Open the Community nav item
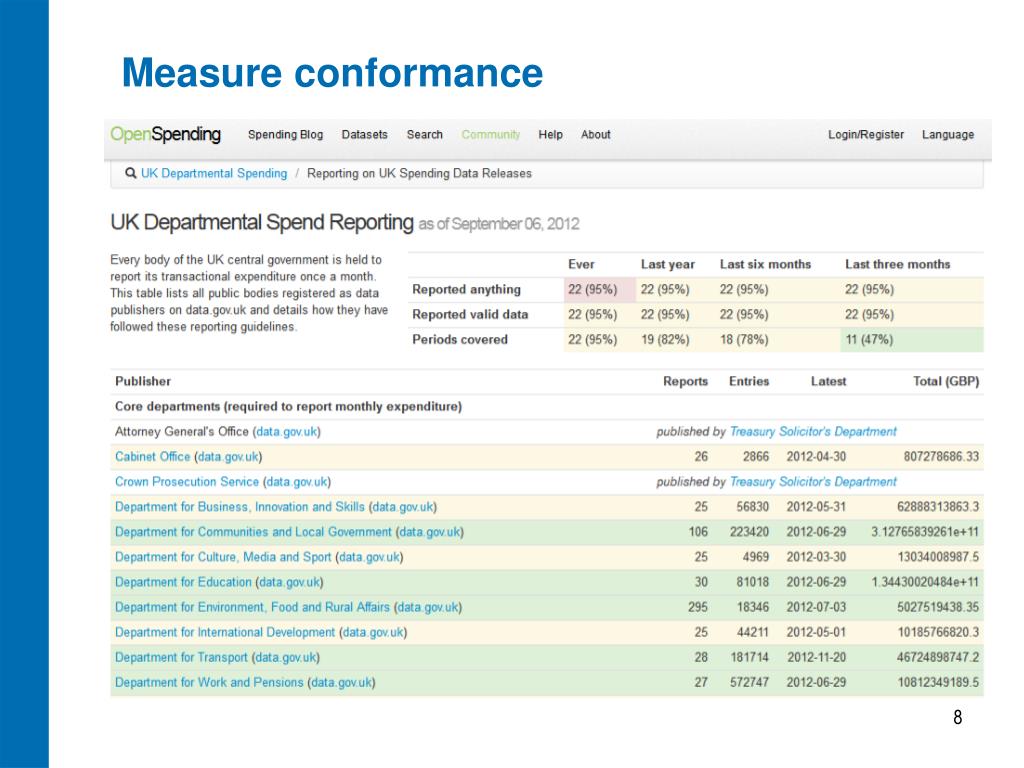1024x768 pixels. click(x=490, y=135)
